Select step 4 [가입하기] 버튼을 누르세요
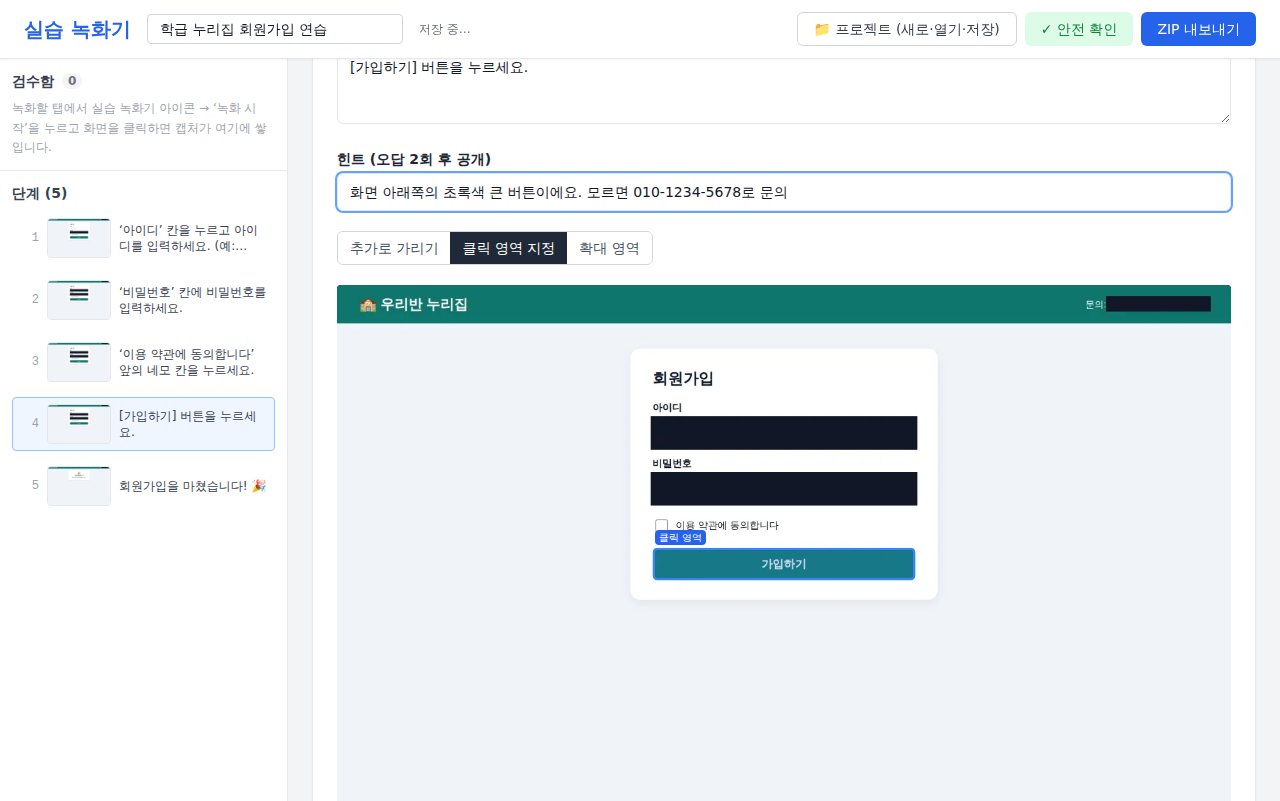 coord(143,424)
